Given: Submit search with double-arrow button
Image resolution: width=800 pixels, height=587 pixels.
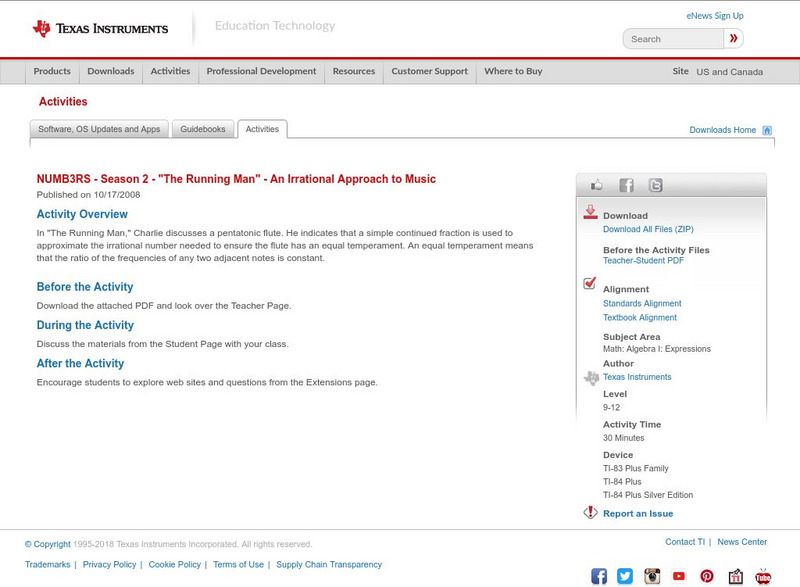Looking at the screenshot, I should [x=733, y=38].
